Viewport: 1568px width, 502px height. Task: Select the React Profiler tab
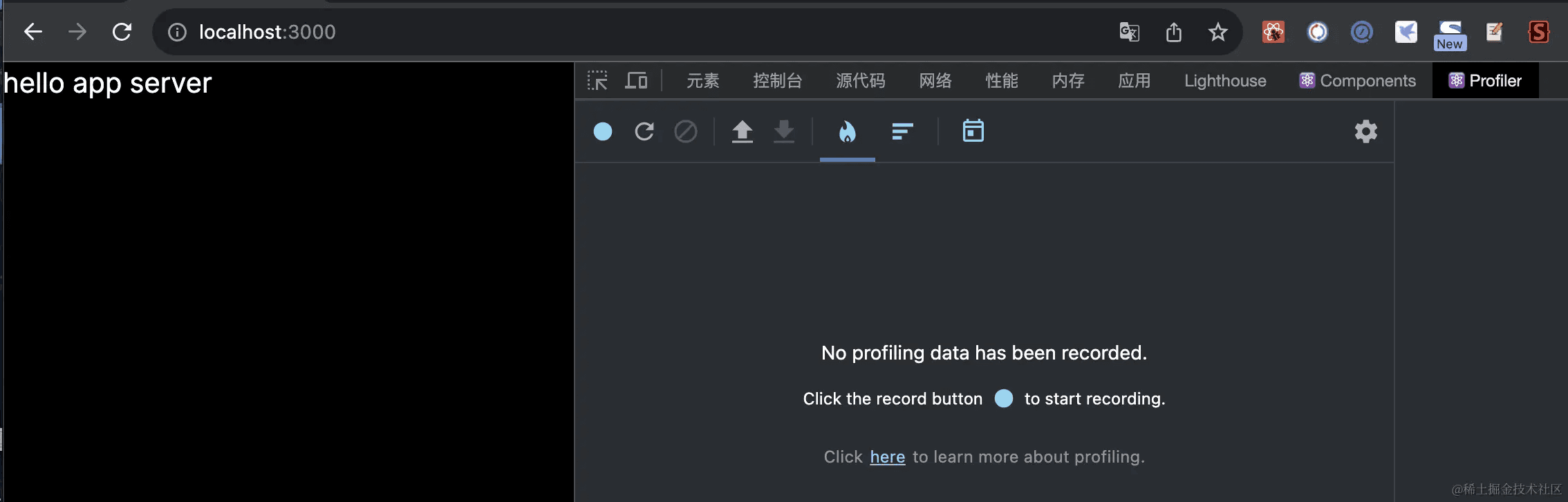point(1486,81)
